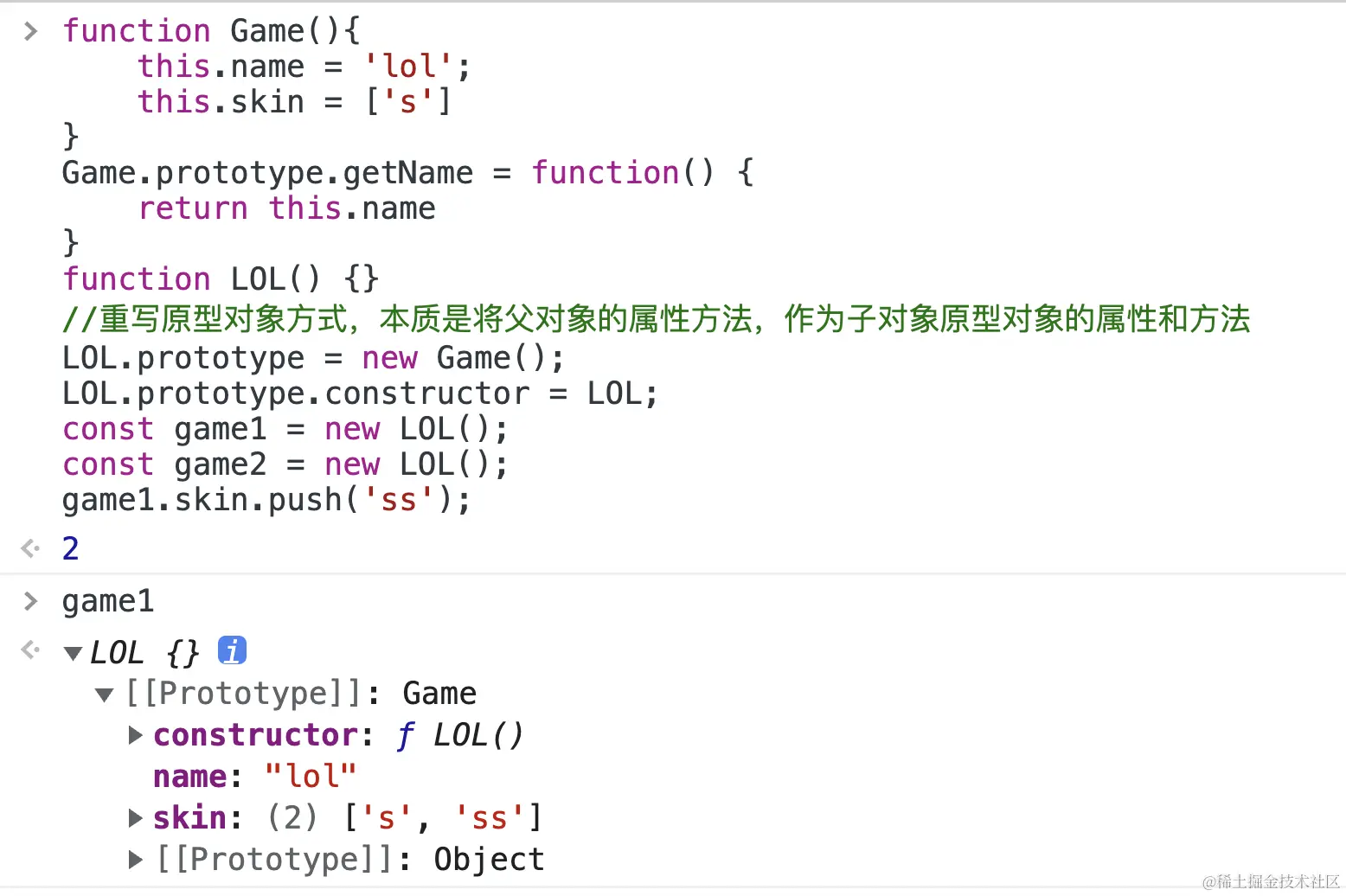This screenshot has width=1346, height=896.
Task: Click the ['s', 'ss'] array preview
Action: point(443,817)
